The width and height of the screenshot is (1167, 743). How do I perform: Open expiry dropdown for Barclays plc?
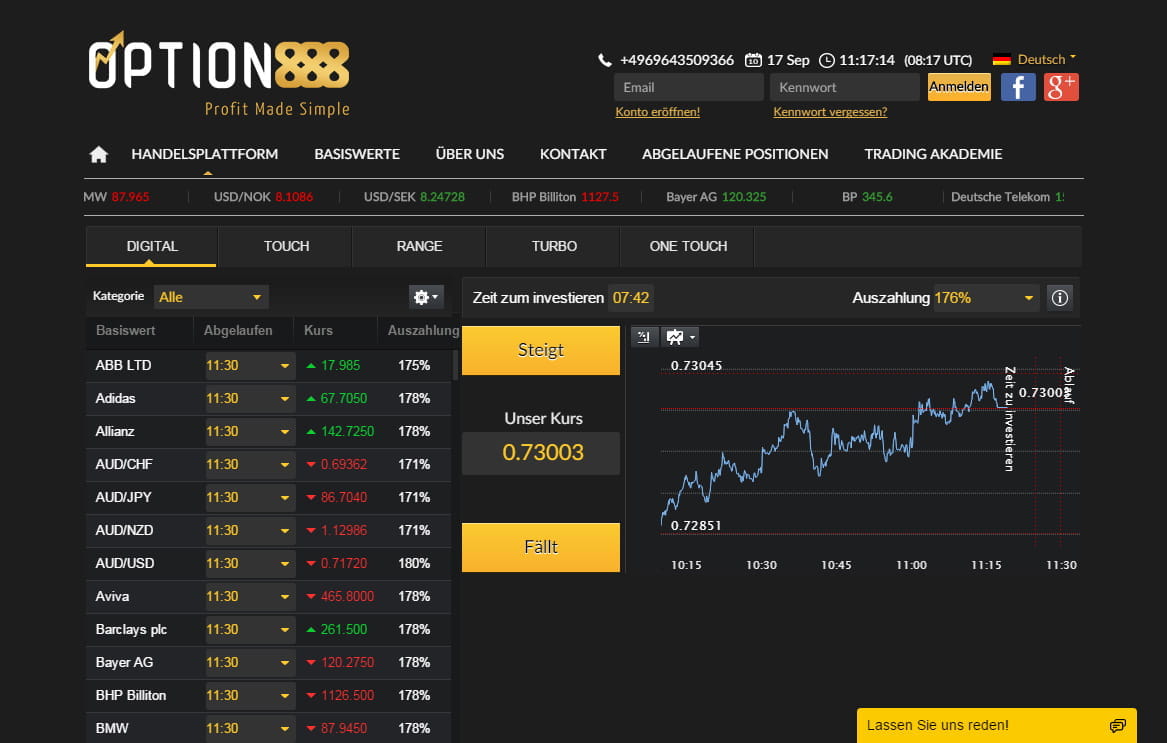(250, 629)
